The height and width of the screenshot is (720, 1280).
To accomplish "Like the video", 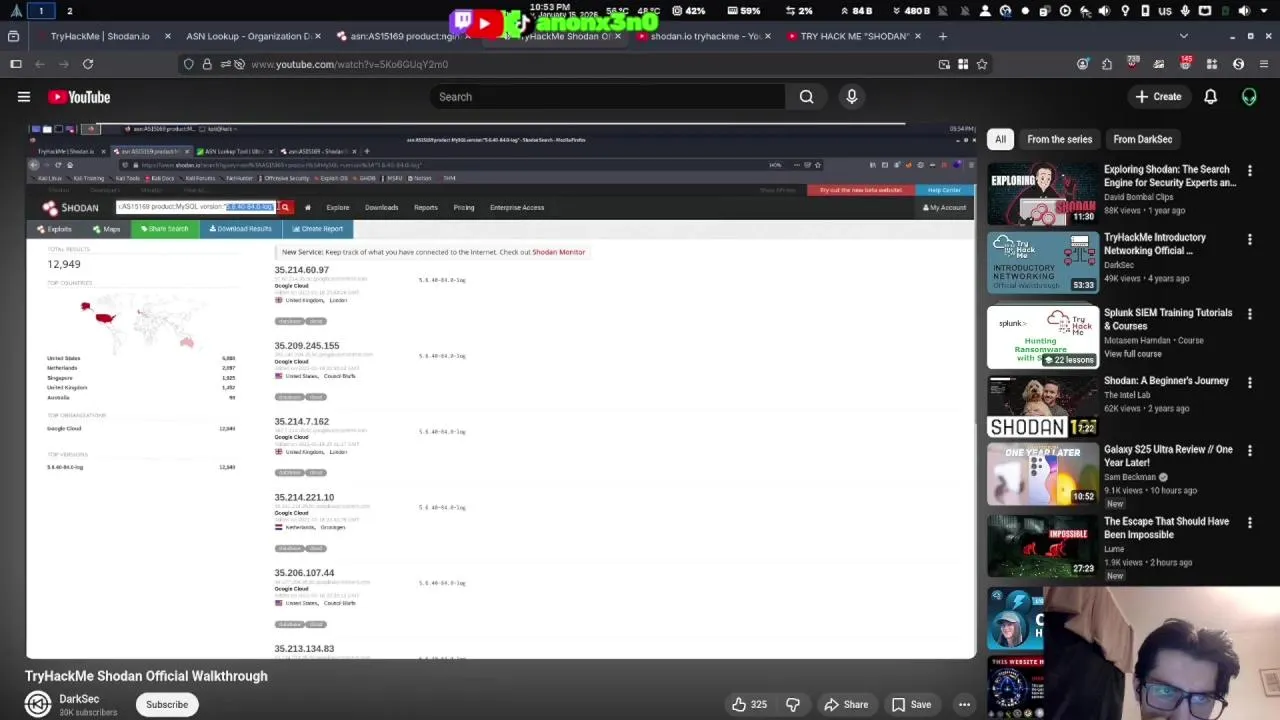I will click(749, 704).
